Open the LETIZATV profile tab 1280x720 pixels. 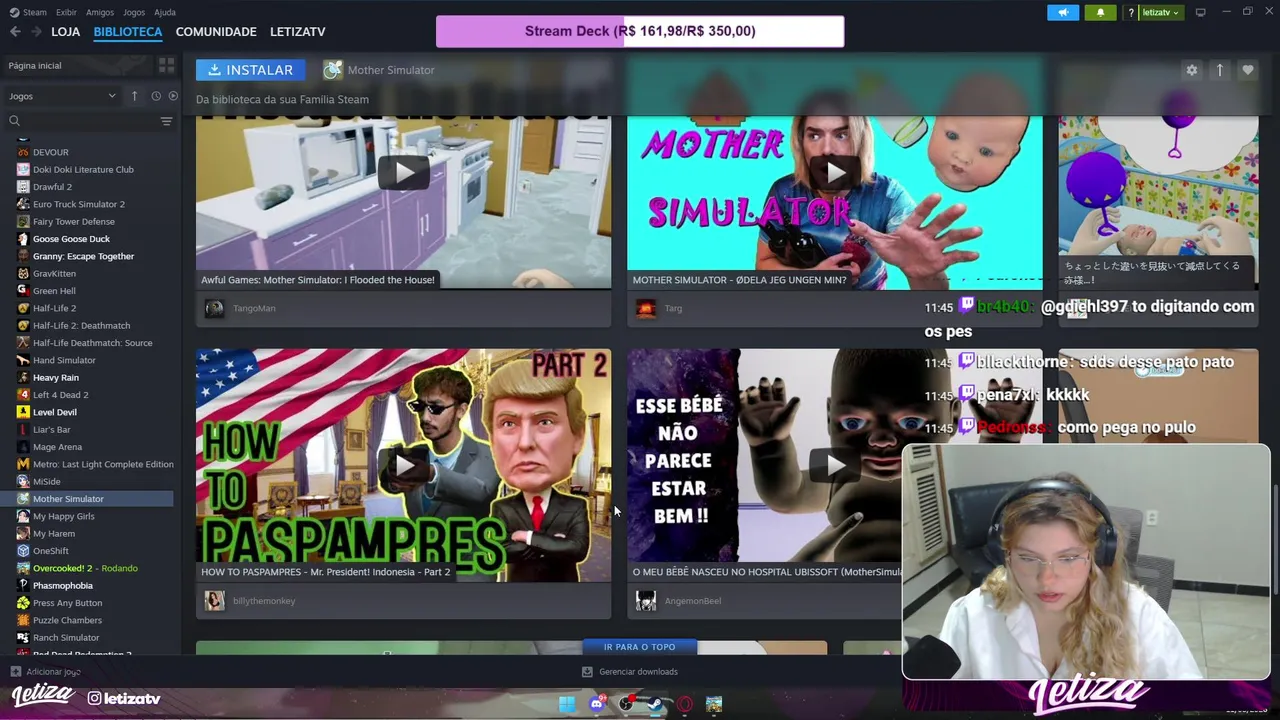(298, 32)
